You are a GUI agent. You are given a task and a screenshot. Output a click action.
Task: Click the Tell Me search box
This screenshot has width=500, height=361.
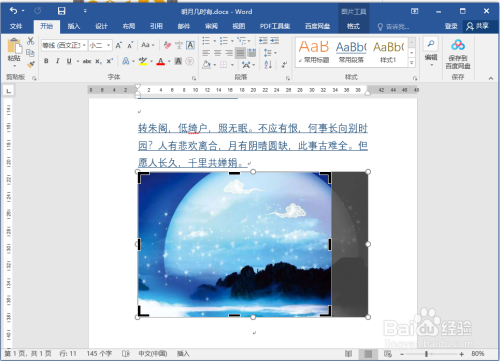(393, 27)
